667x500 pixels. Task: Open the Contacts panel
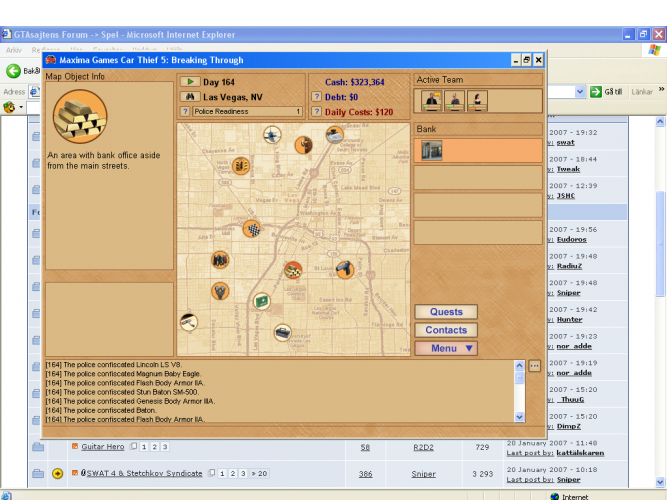pyautogui.click(x=446, y=330)
